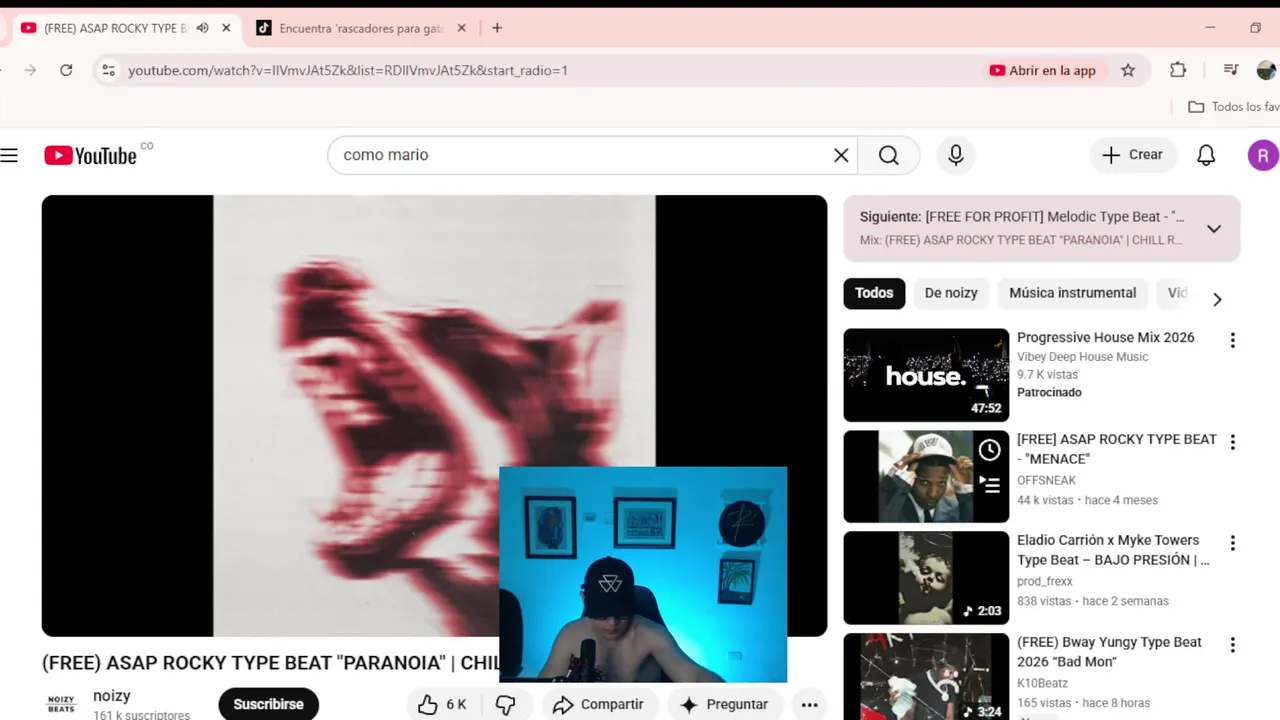1280x720 pixels.
Task: Open the browser profile avatar
Action: point(1267,70)
